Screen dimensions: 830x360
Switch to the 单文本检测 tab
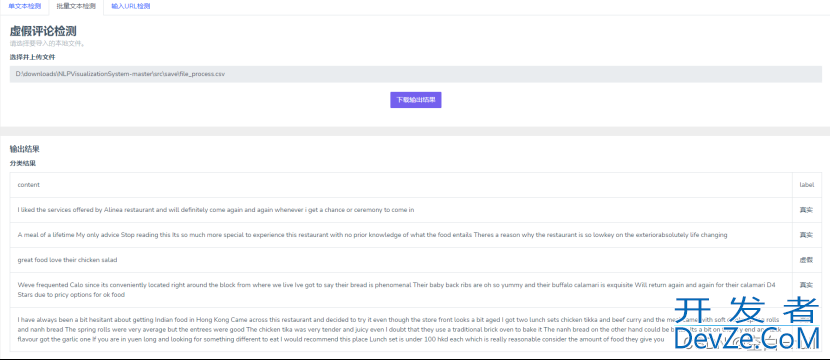tap(24, 6)
